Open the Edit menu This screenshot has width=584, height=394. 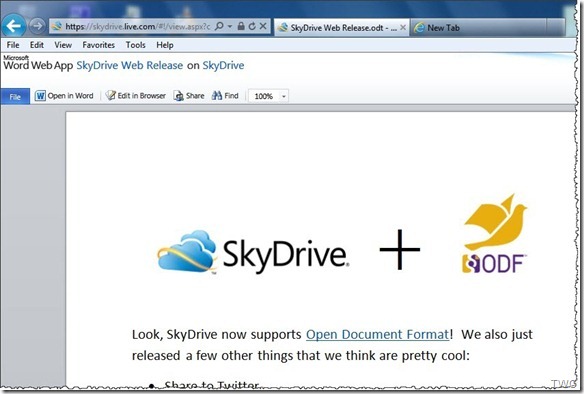click(x=36, y=45)
